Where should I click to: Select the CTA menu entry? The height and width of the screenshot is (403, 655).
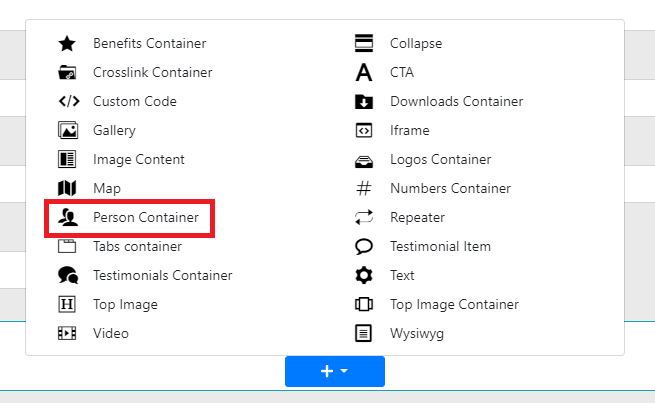point(401,73)
